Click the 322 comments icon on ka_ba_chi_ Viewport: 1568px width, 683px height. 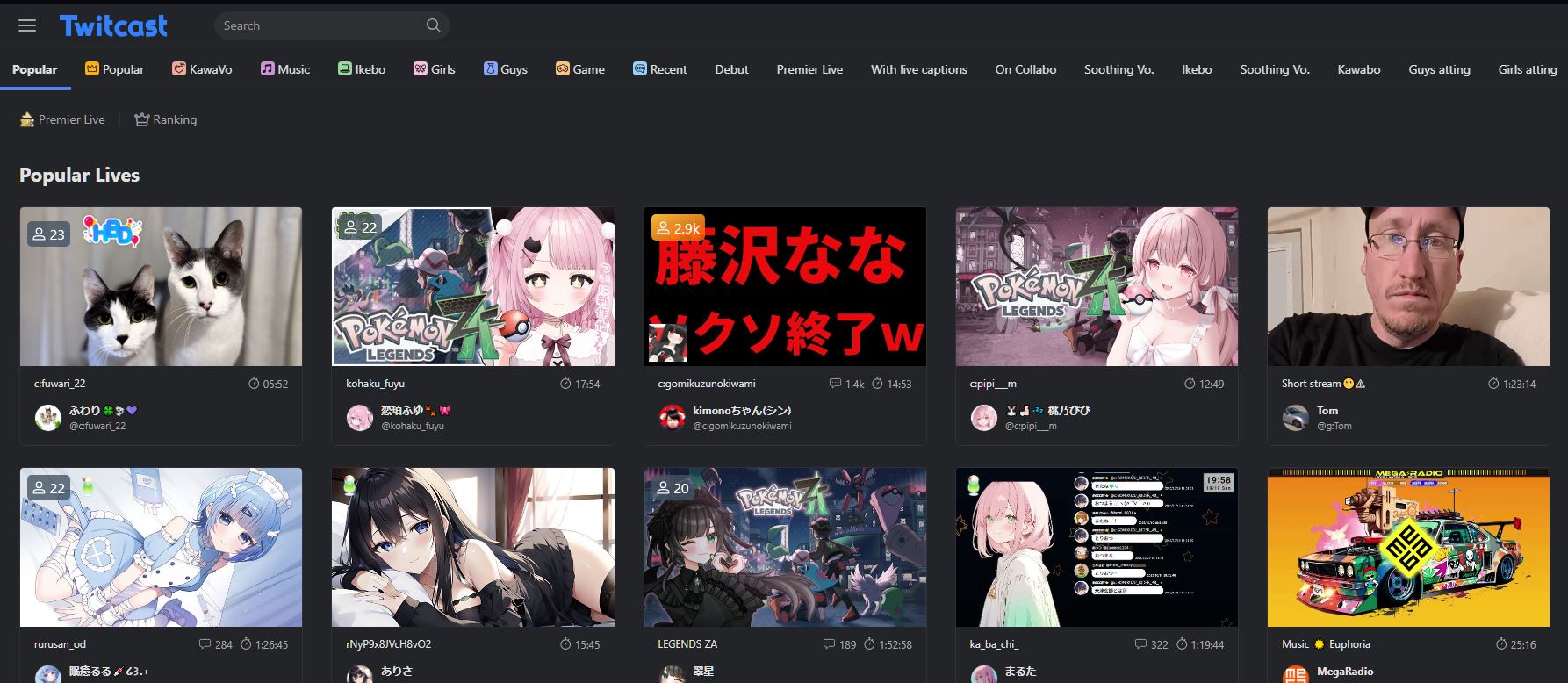pyautogui.click(x=1140, y=644)
